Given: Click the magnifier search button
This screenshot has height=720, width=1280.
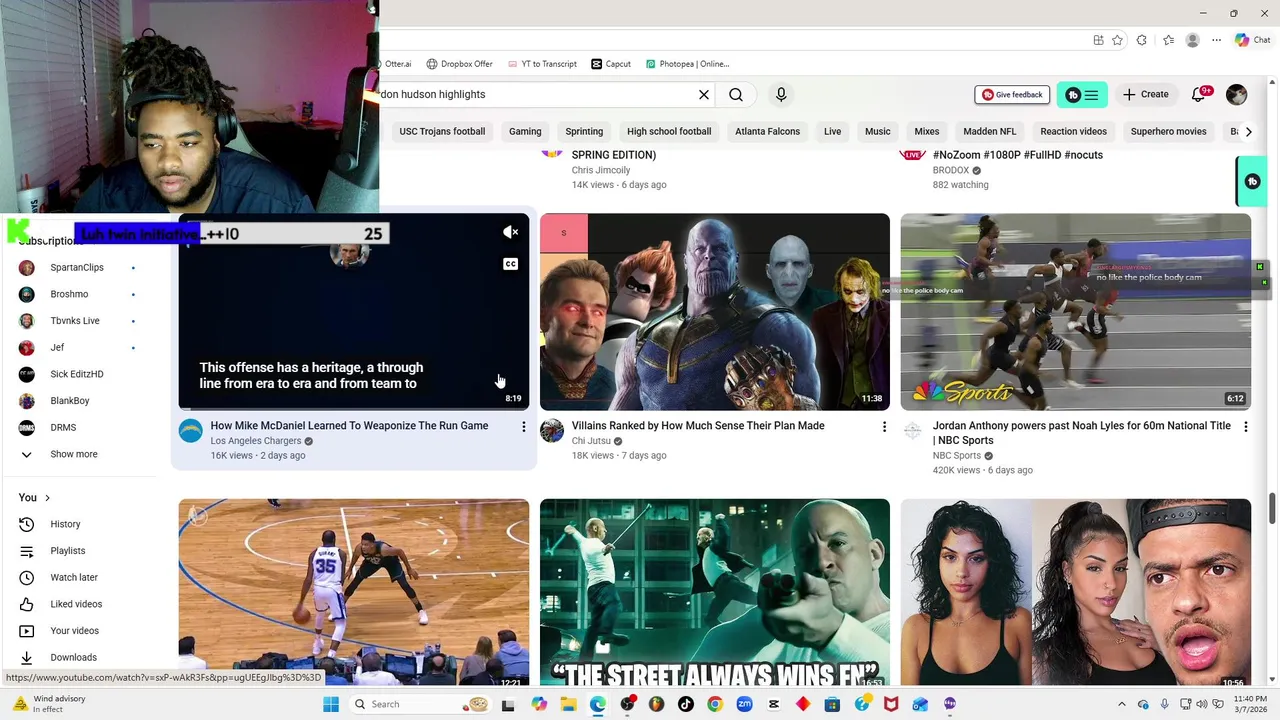Looking at the screenshot, I should [736, 94].
